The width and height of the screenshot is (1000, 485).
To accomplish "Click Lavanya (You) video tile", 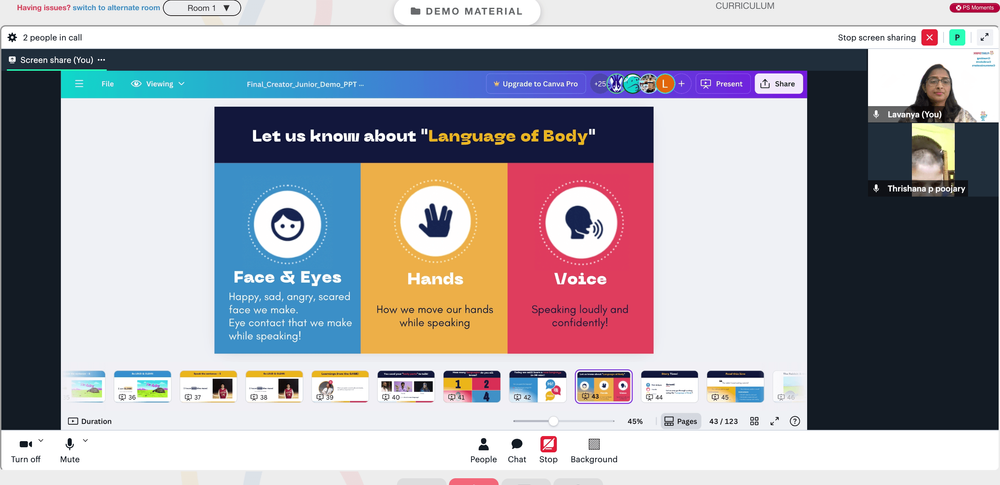I will pos(932,86).
